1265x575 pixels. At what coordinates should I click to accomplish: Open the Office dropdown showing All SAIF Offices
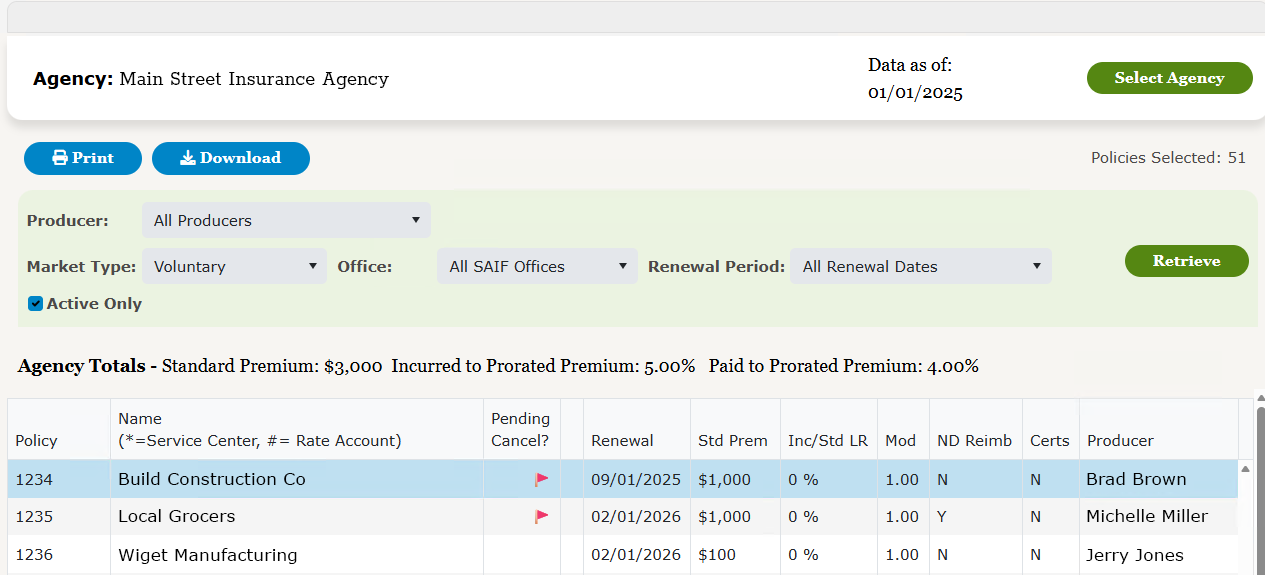coord(537,267)
